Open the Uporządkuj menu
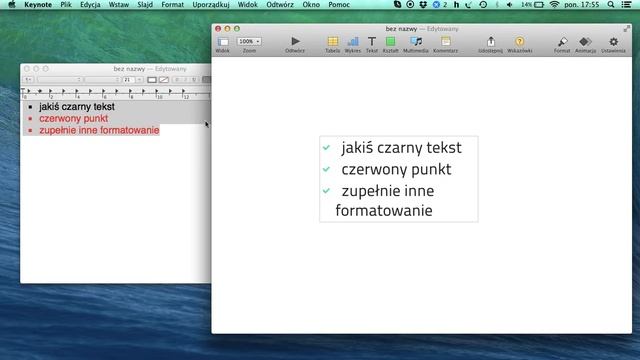 211,4
